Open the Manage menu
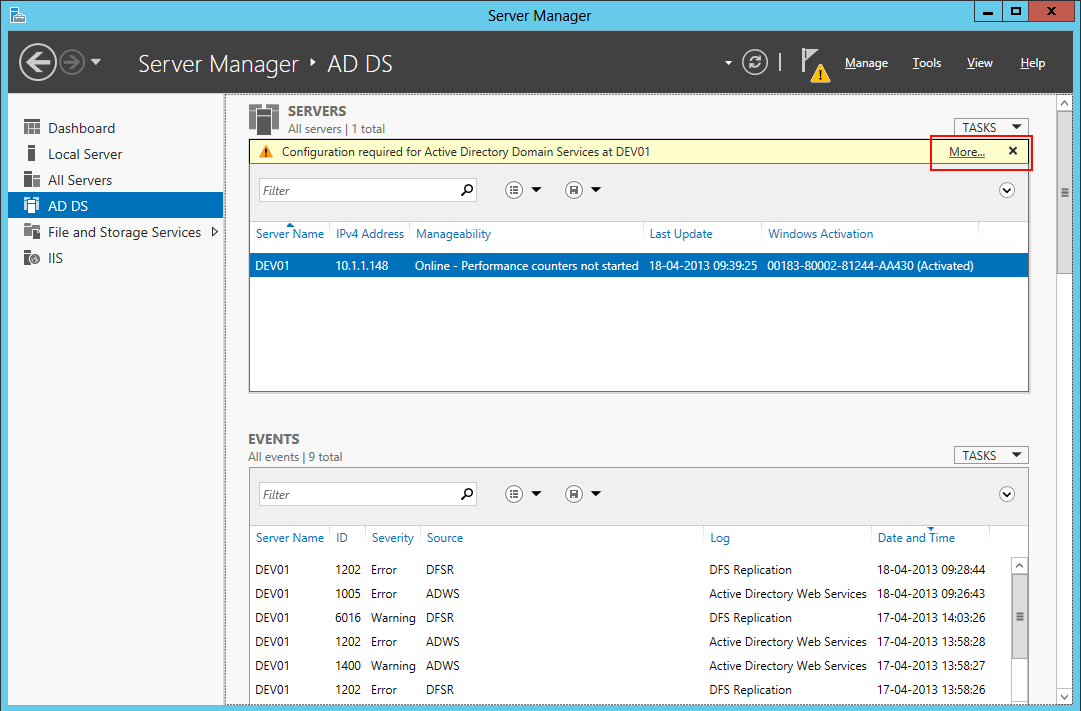1081x711 pixels. point(866,63)
